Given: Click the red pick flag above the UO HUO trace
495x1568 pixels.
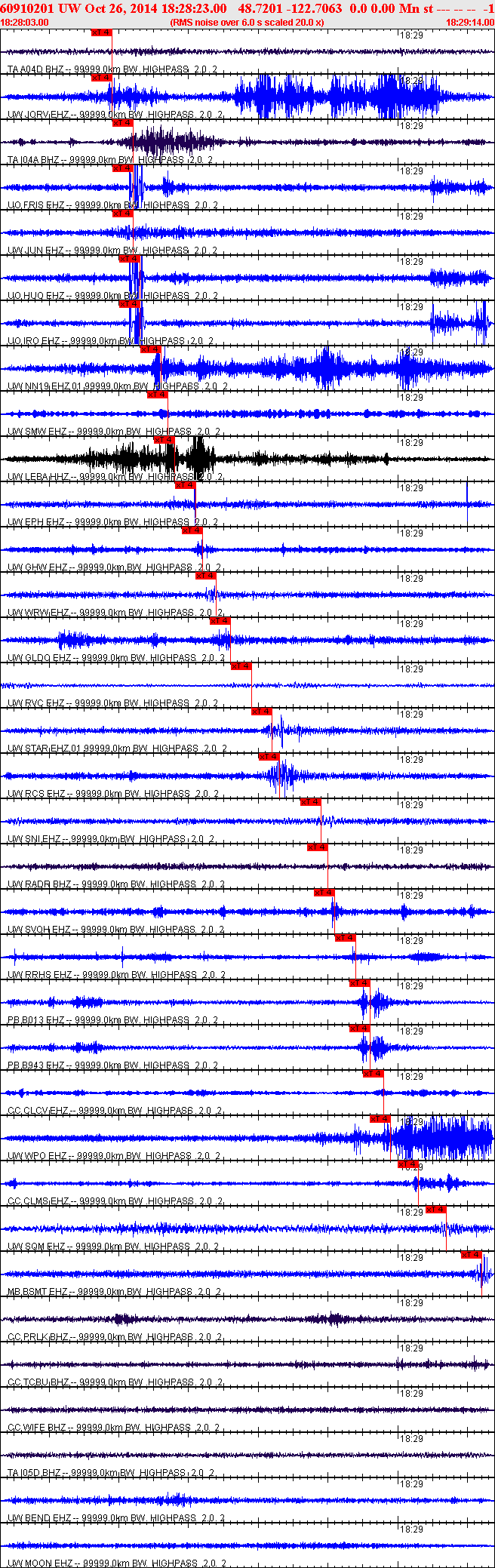Looking at the screenshot, I should 129,259.
